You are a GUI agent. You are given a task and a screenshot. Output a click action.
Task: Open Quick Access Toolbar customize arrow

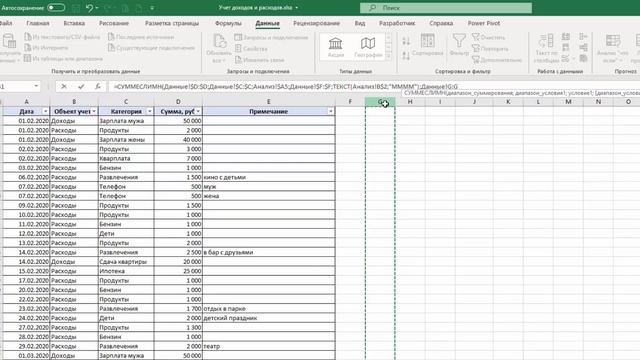point(152,8)
